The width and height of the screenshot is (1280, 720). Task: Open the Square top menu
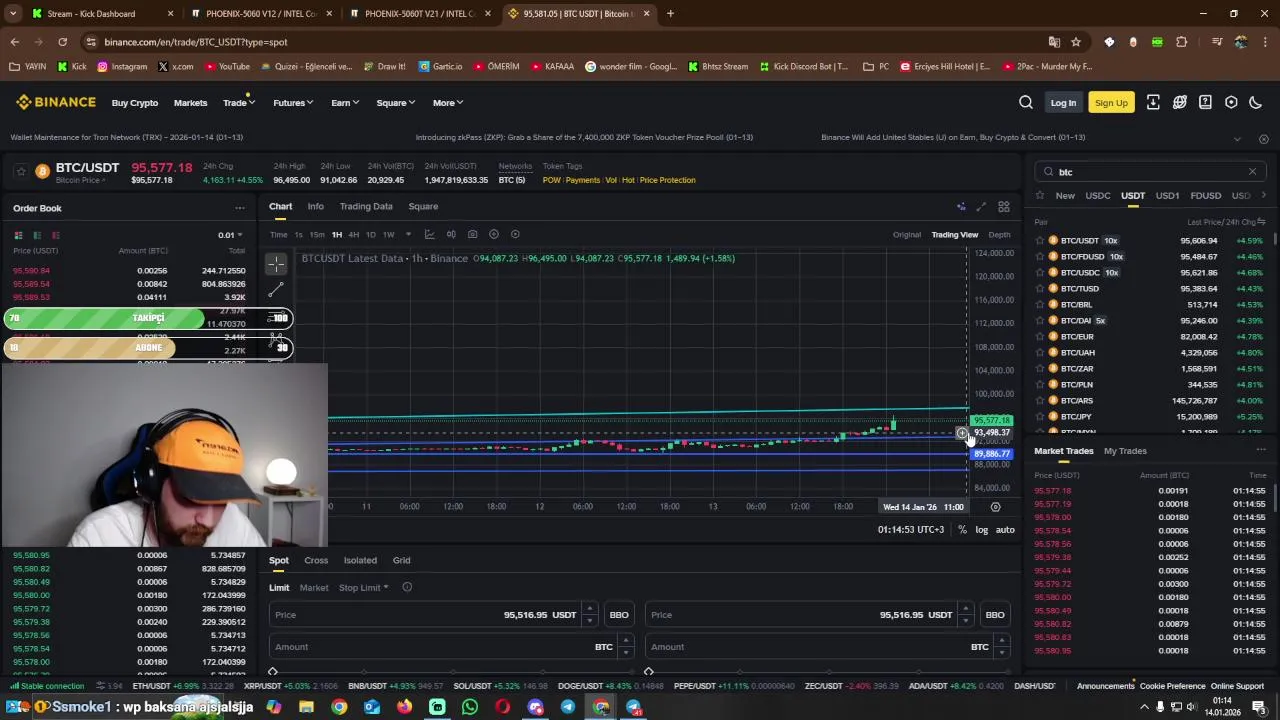click(x=395, y=103)
